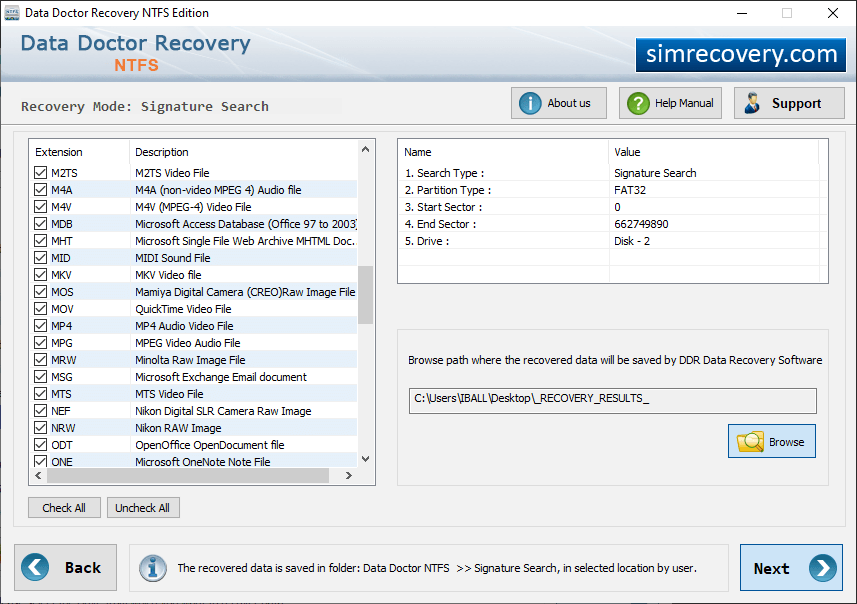The width and height of the screenshot is (857, 604).
Task: Disable the MHT extension checkbox
Action: pos(40,241)
